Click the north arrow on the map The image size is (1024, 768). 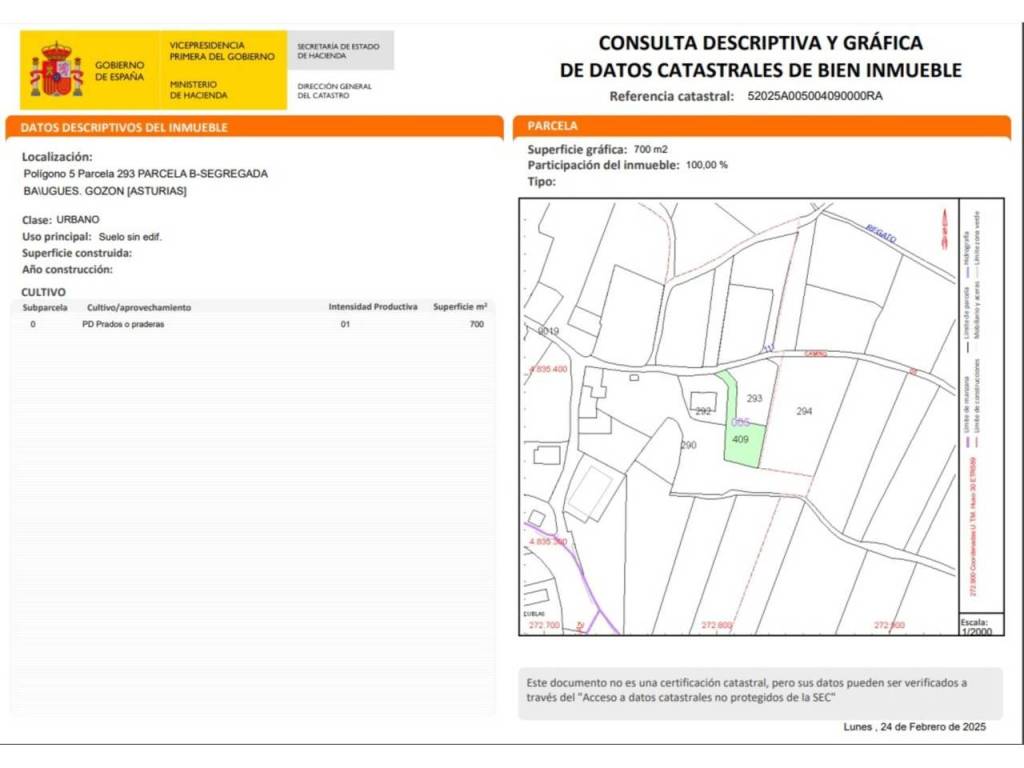click(942, 230)
